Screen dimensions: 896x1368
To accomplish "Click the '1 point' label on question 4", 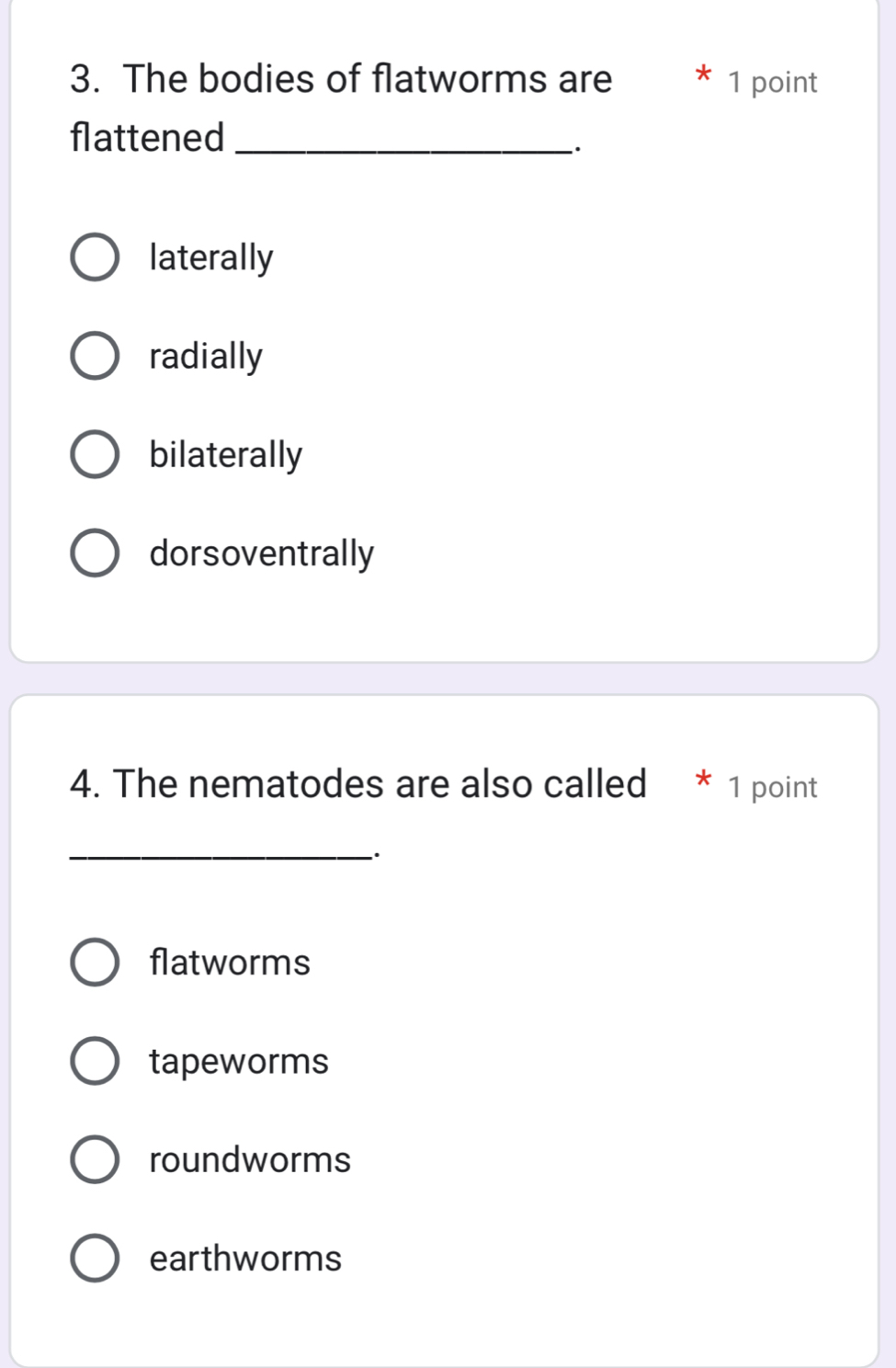I will tap(772, 788).
